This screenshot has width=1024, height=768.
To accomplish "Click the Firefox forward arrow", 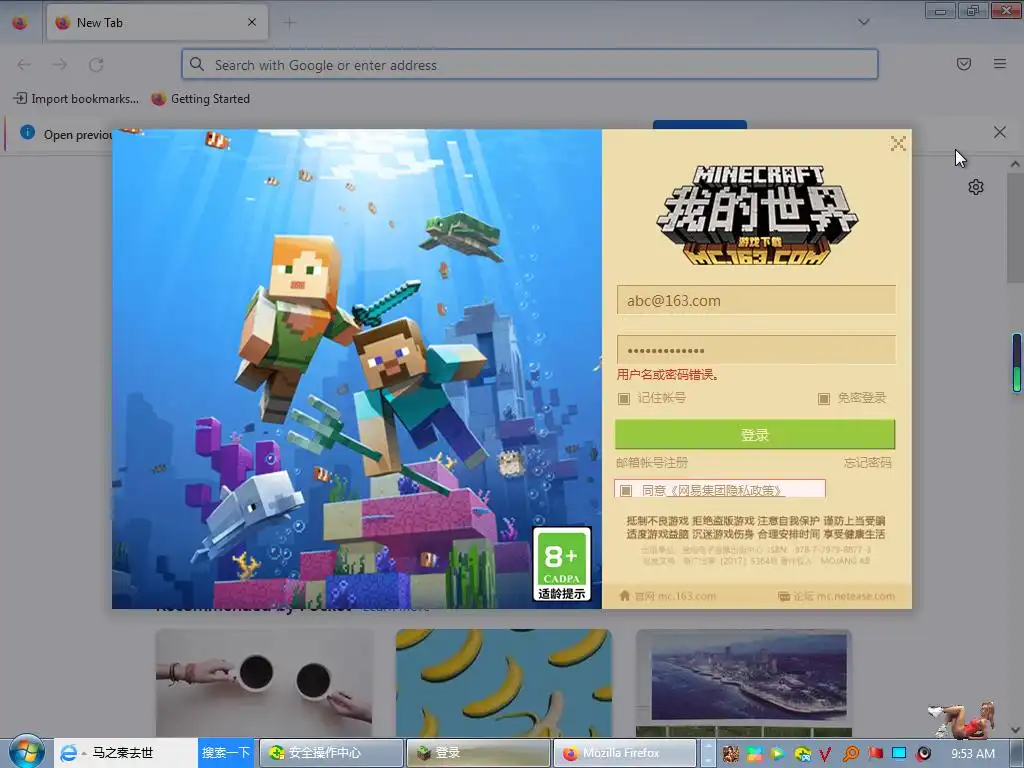I will (x=60, y=65).
